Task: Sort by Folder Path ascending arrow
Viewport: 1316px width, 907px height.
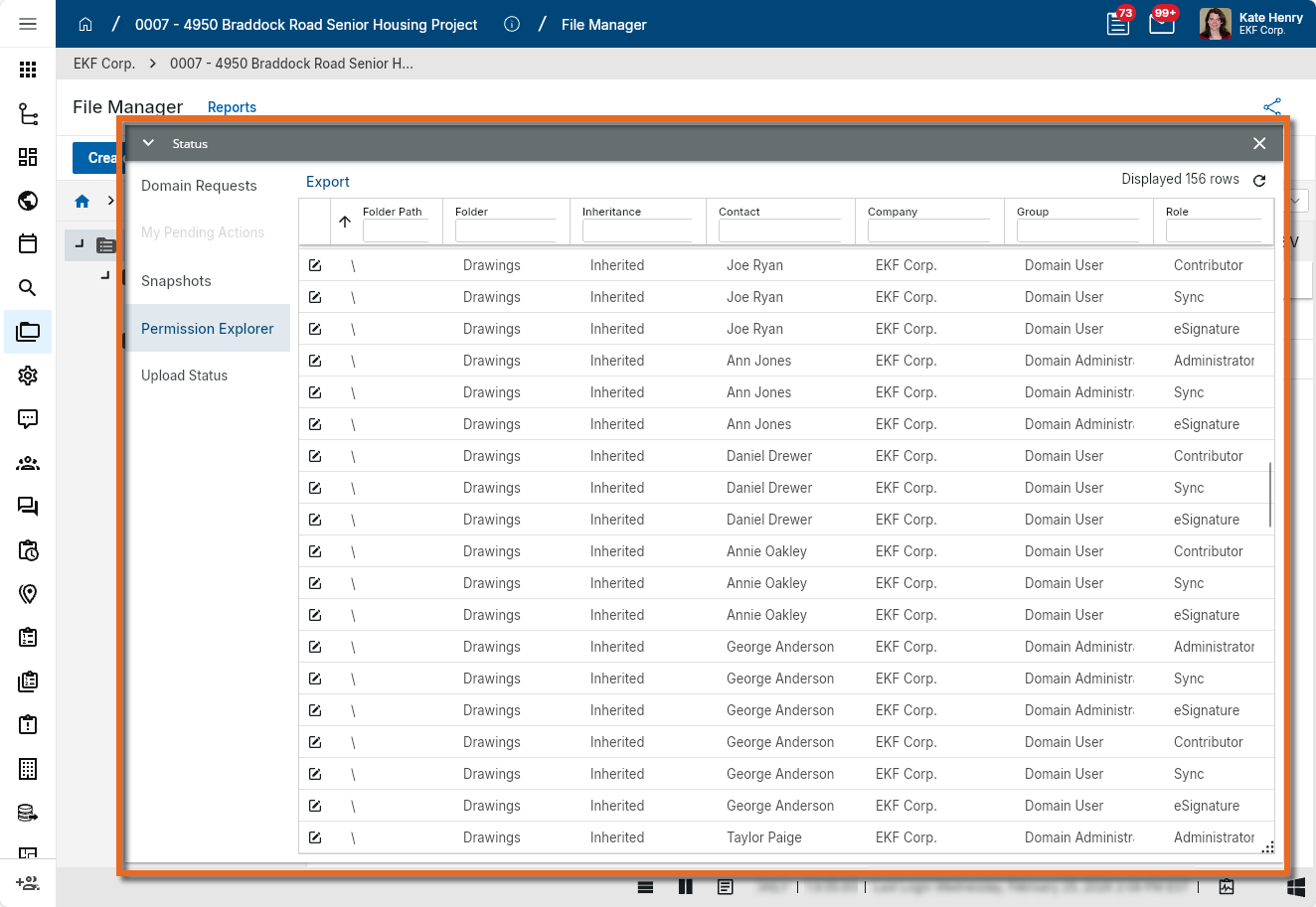Action: pos(345,222)
